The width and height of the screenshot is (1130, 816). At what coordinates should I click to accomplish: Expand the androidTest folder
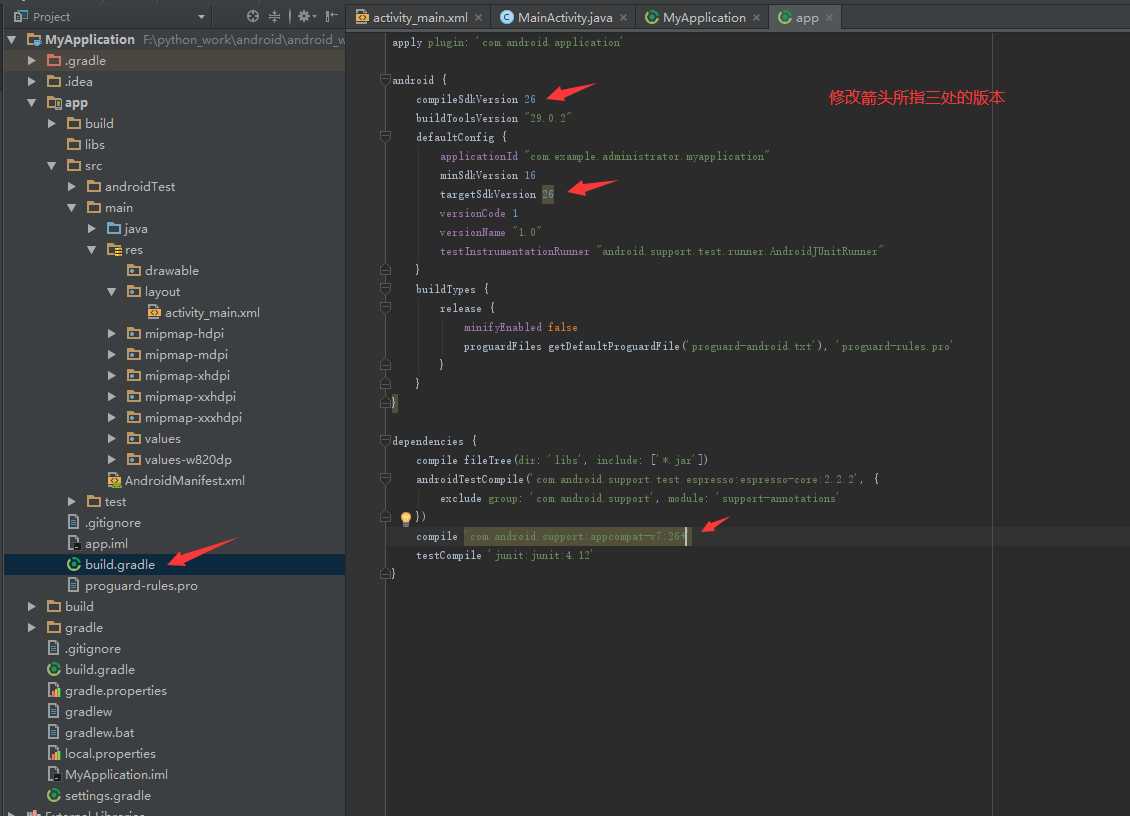click(72, 186)
